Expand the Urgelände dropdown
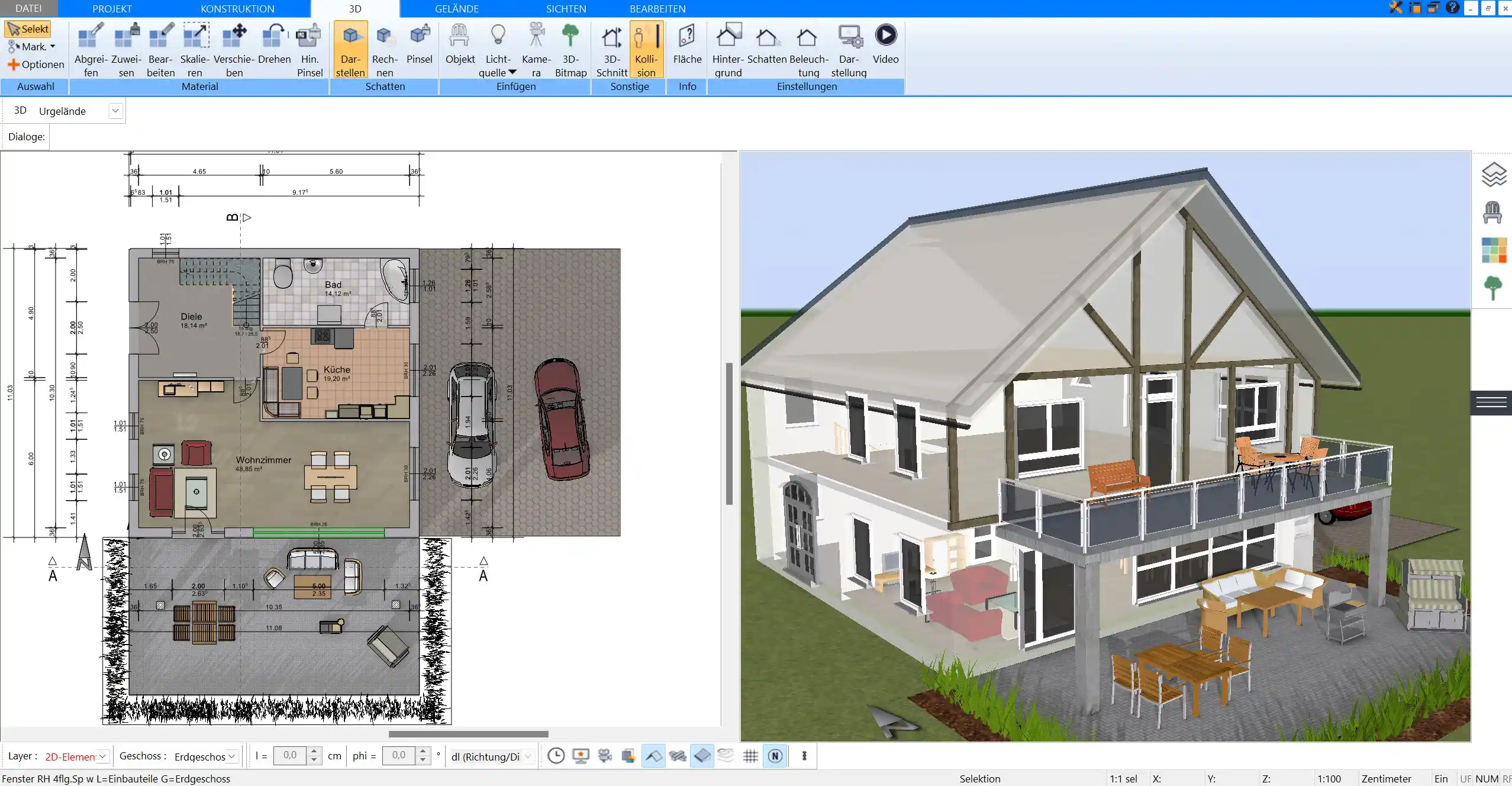This screenshot has width=1512, height=786. [x=115, y=111]
